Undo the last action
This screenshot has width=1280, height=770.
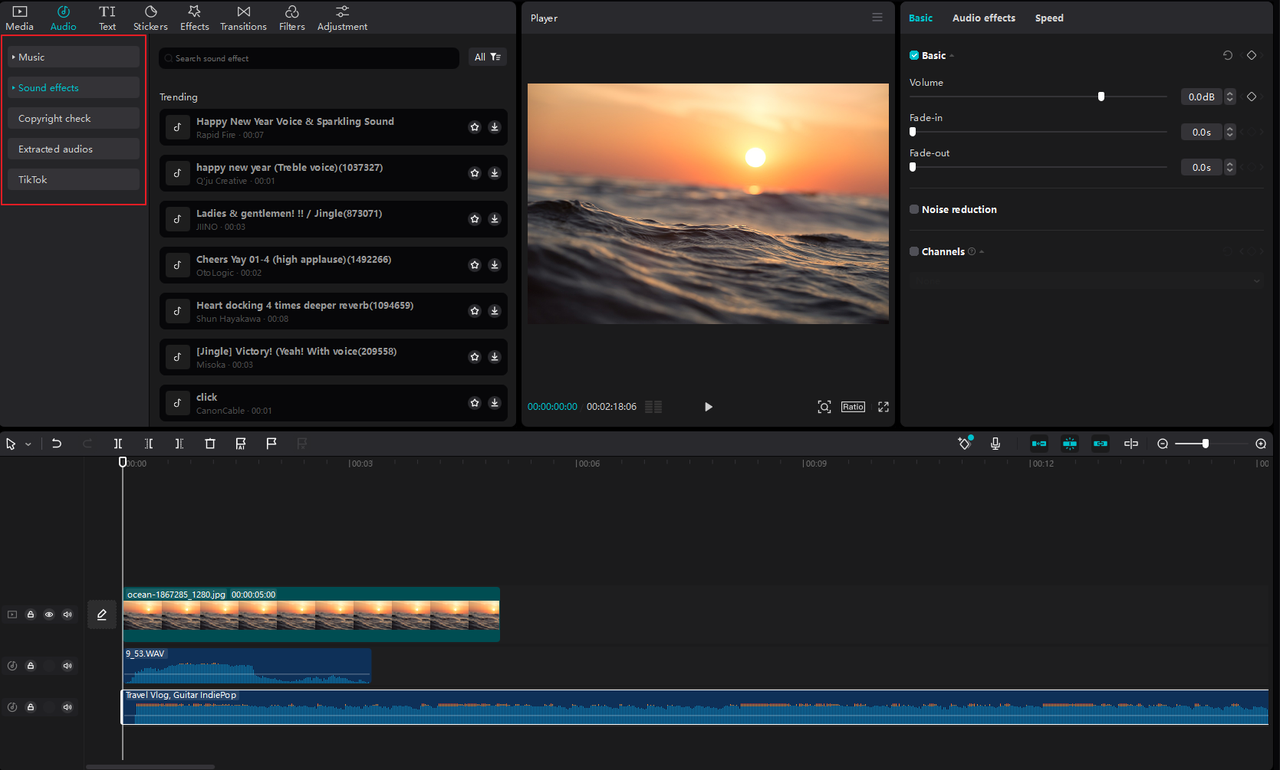(57, 443)
